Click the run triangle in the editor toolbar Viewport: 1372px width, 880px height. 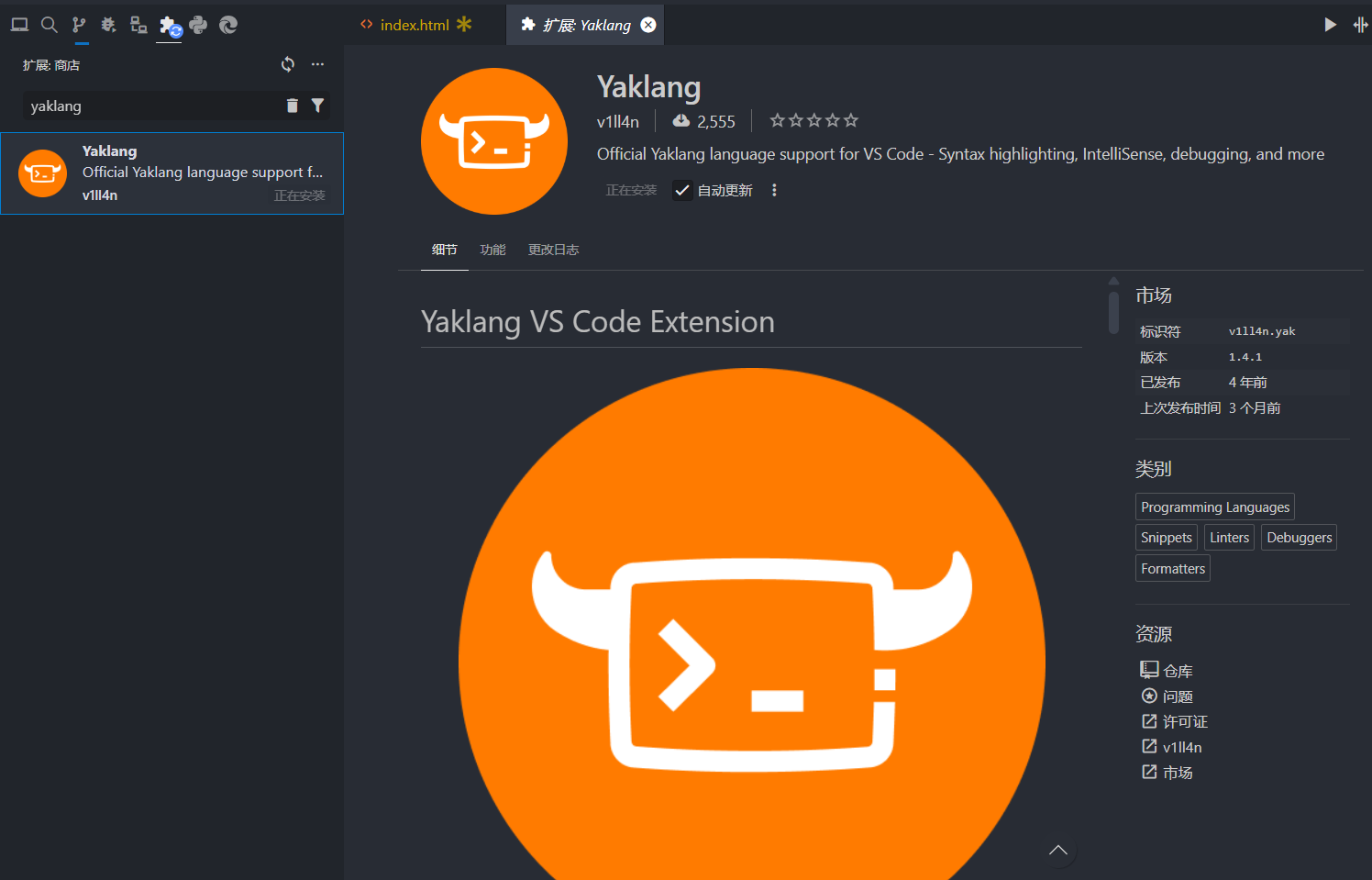point(1330,25)
